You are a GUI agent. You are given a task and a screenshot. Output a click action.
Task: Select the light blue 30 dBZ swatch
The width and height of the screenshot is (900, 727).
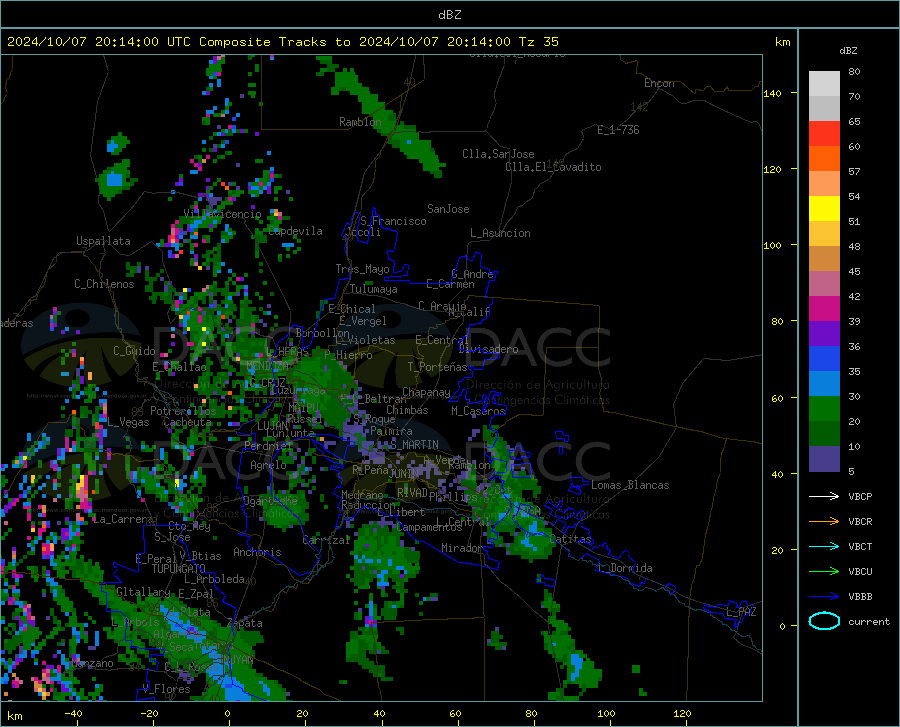click(824, 384)
